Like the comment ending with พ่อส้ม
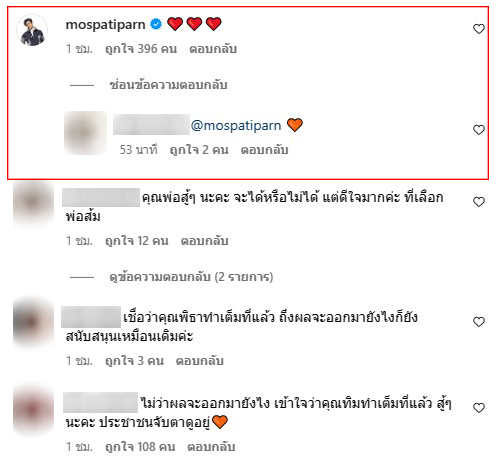This screenshot has height=466, width=497. pyautogui.click(x=479, y=202)
